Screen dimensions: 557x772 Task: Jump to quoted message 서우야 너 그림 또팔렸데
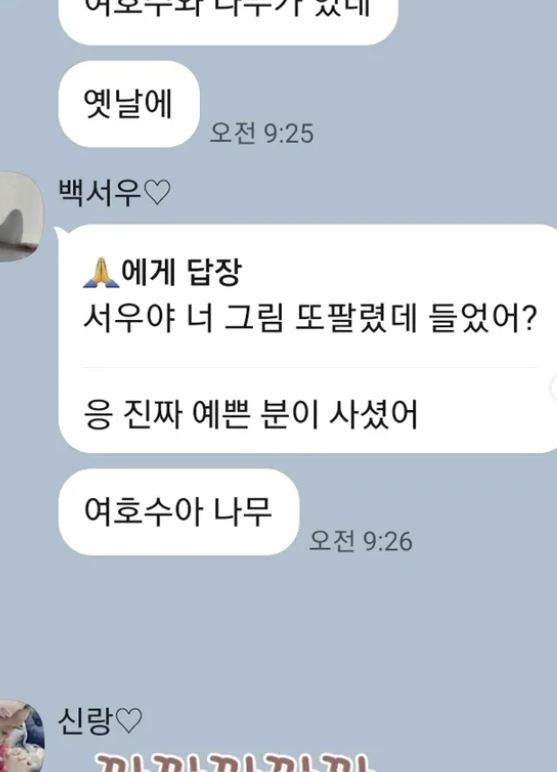tap(309, 318)
